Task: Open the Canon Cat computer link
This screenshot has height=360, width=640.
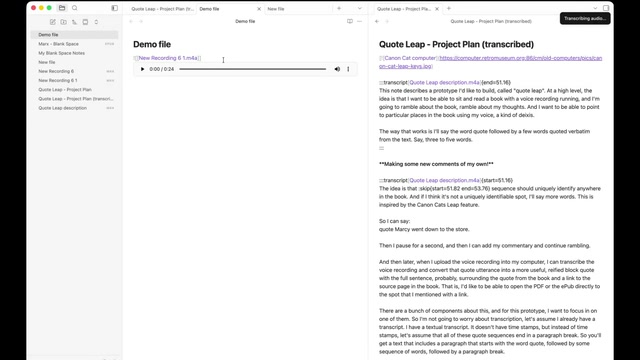Action: (410, 58)
